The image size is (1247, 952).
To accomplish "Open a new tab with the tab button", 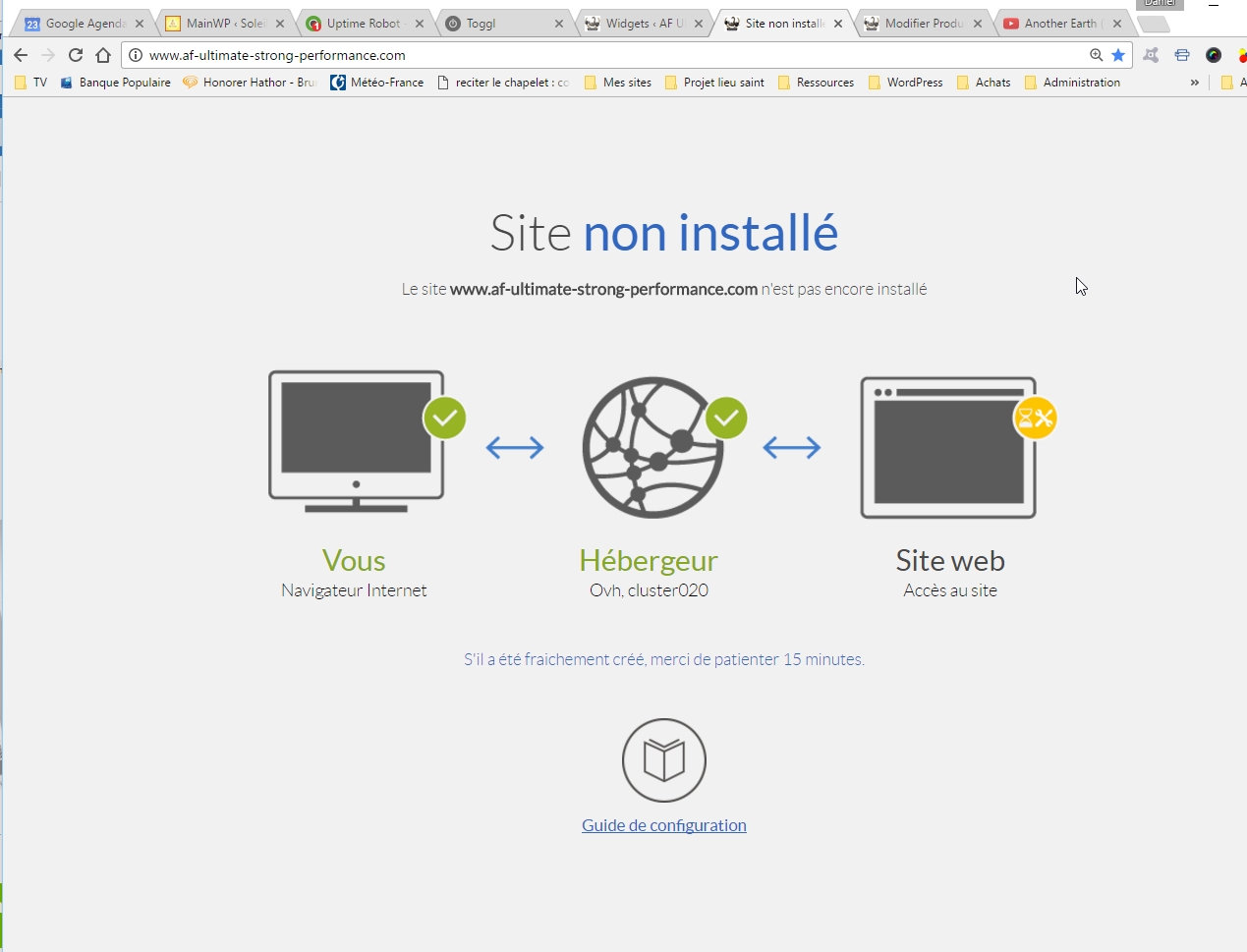I will 1154,25.
